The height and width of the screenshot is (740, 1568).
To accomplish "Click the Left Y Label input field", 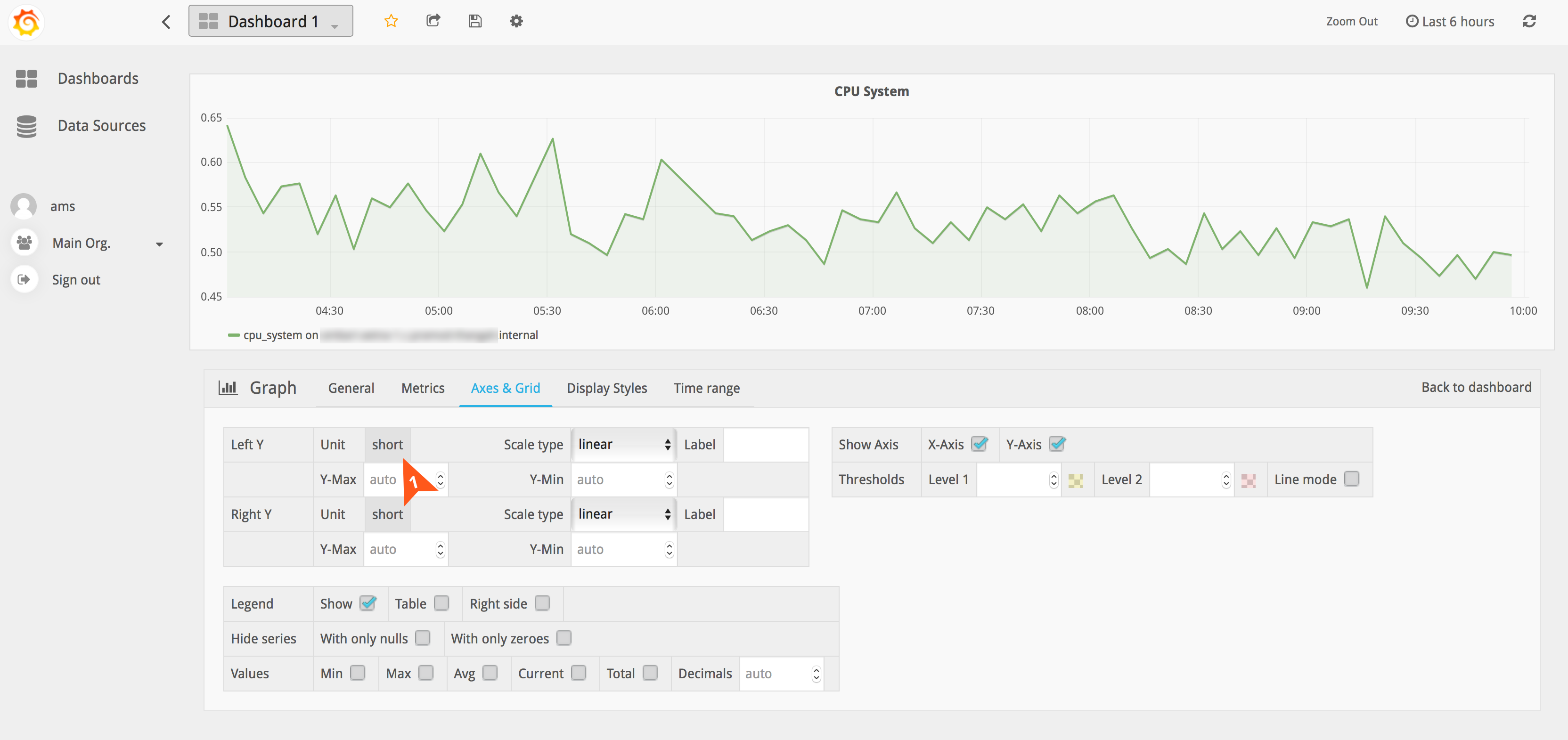I will (765, 444).
